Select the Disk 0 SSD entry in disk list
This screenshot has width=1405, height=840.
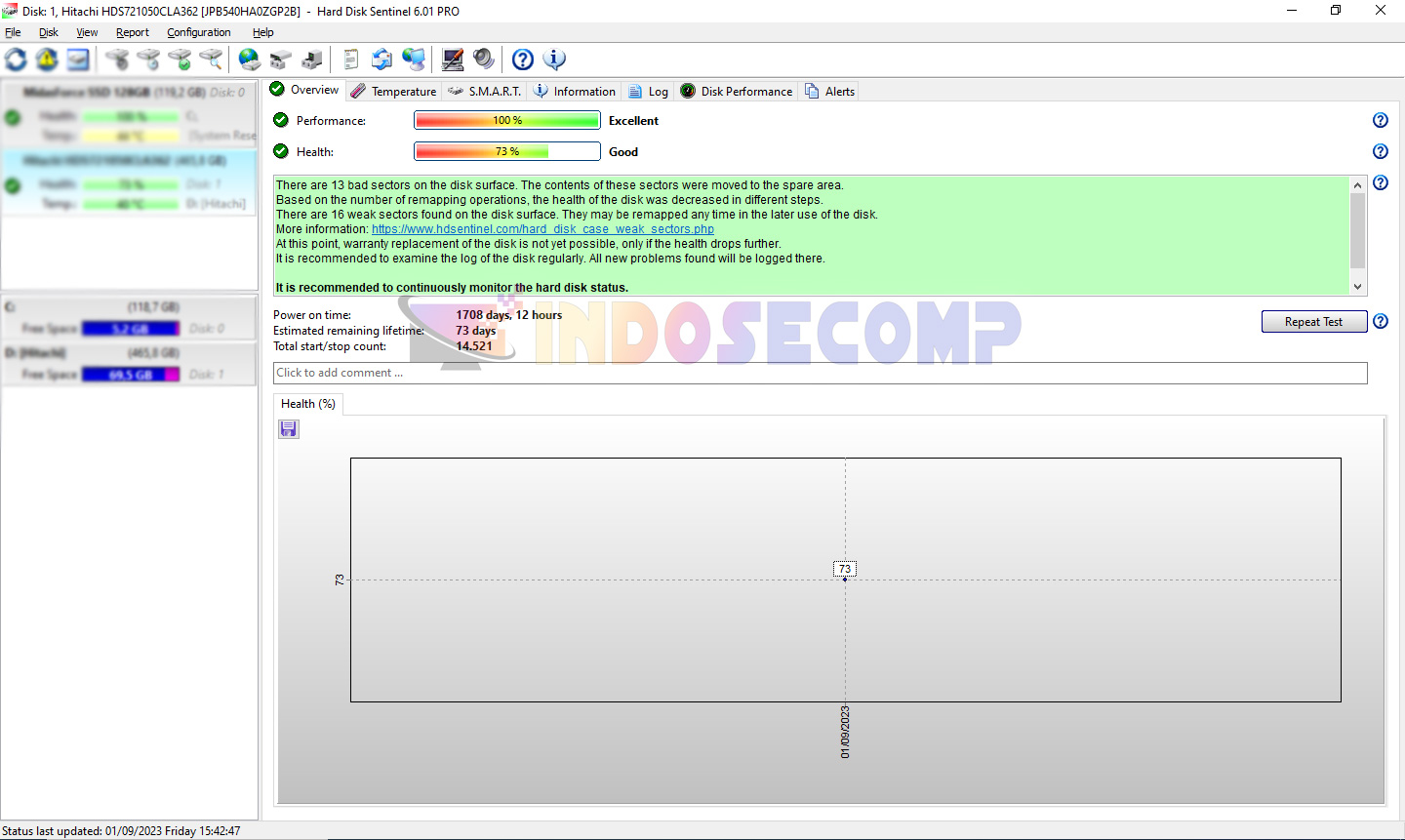pyautogui.click(x=130, y=114)
